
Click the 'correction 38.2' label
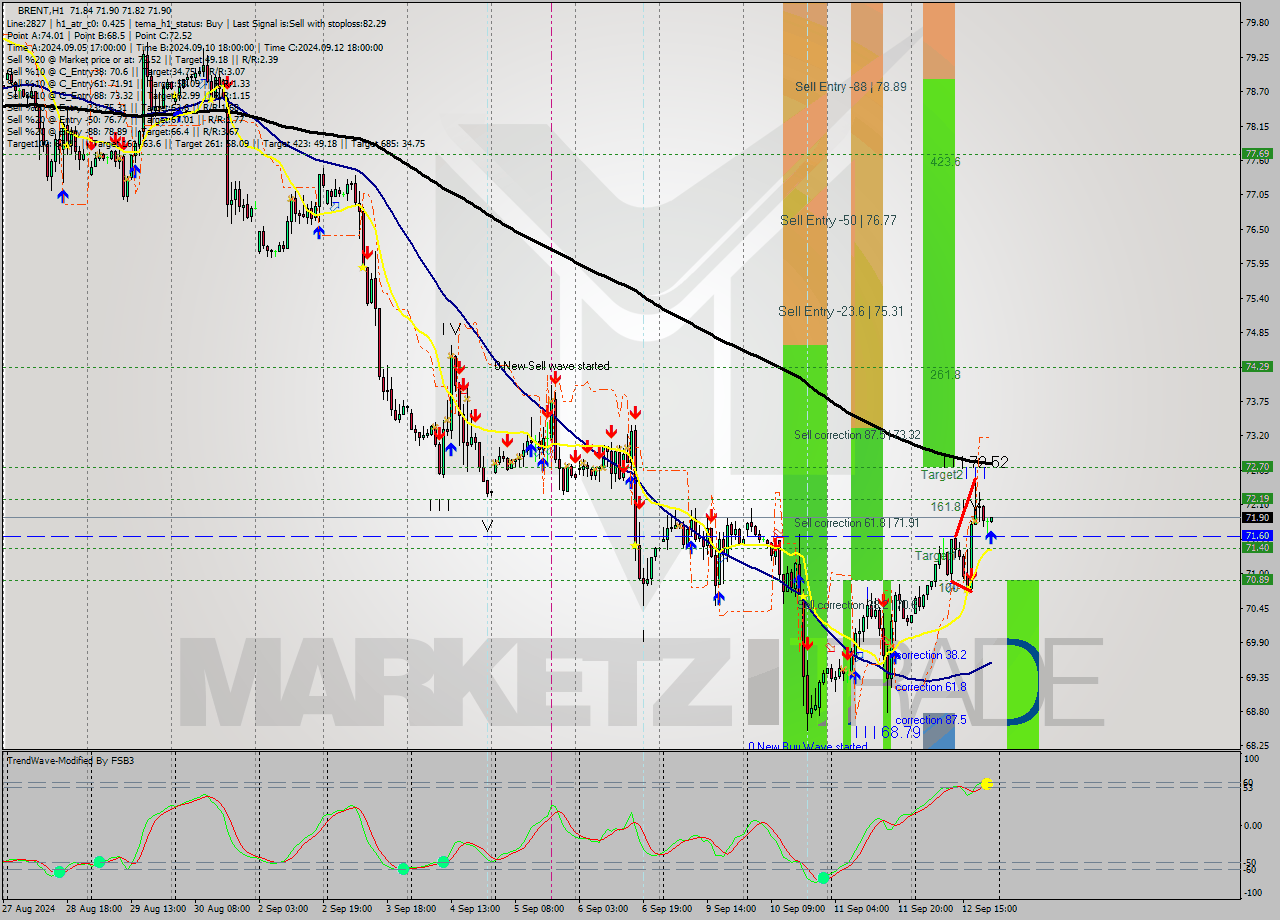pos(931,655)
